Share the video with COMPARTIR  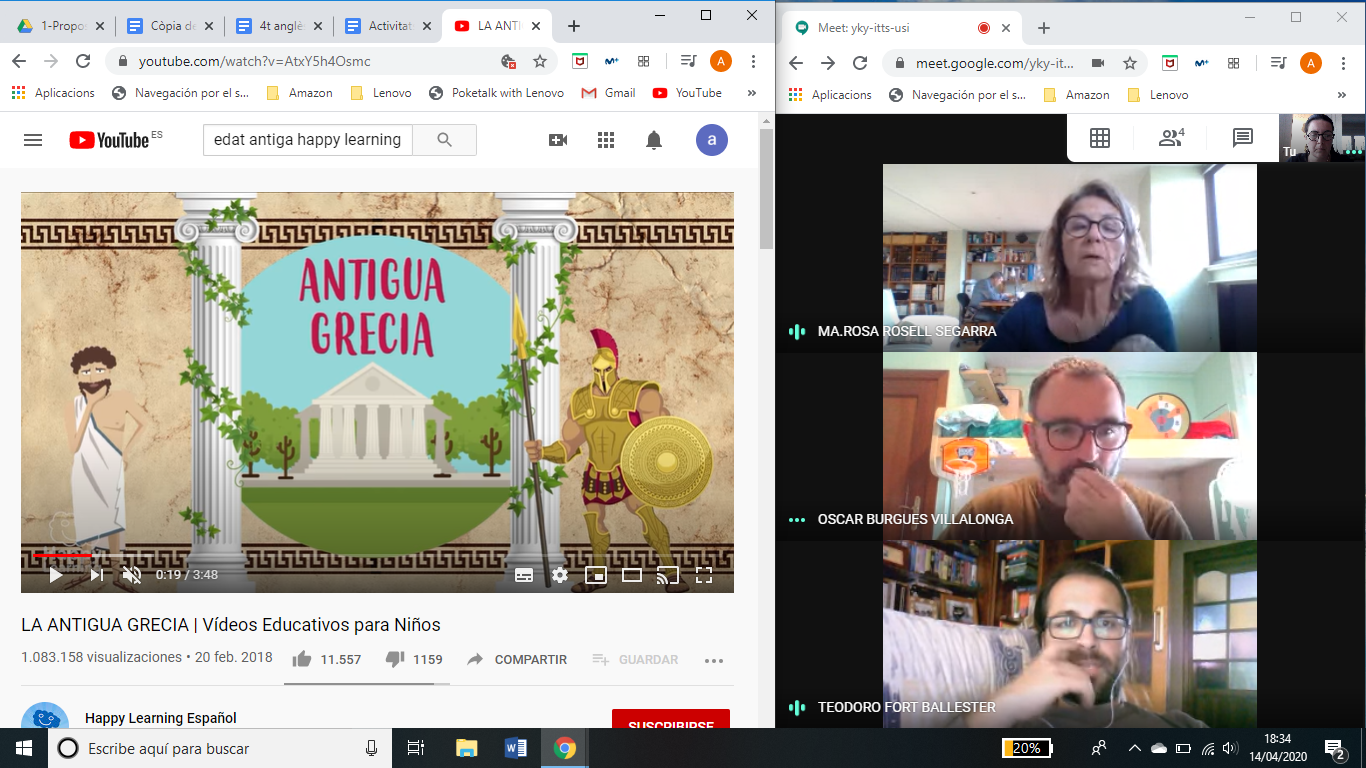[517, 659]
